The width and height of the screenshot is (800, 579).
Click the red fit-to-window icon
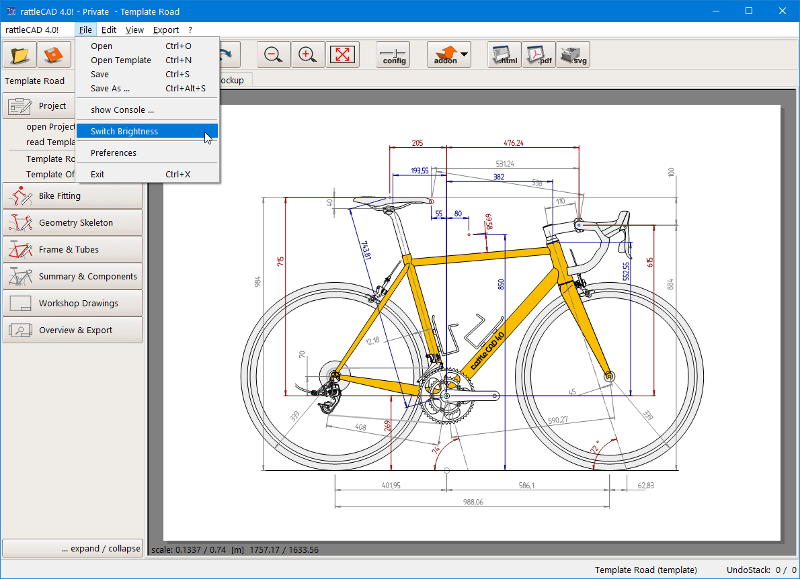(342, 55)
